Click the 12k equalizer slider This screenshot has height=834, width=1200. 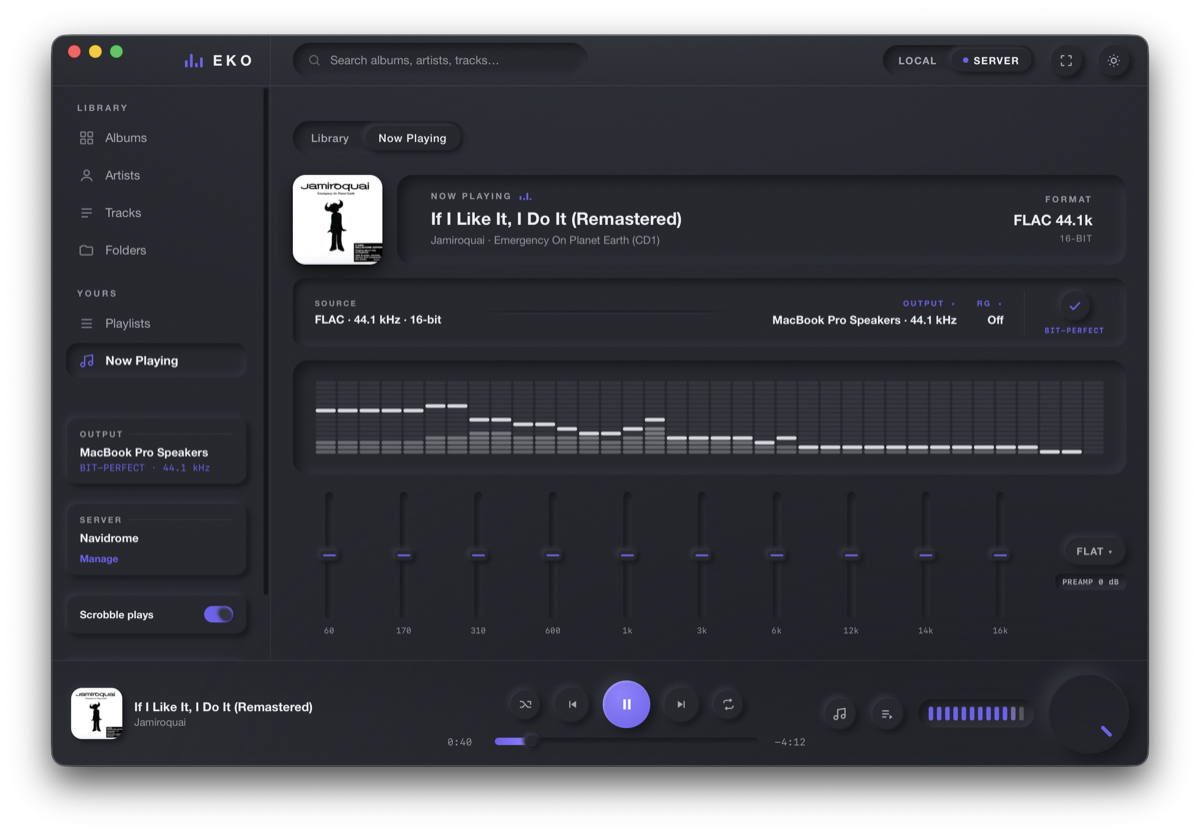tap(850, 555)
